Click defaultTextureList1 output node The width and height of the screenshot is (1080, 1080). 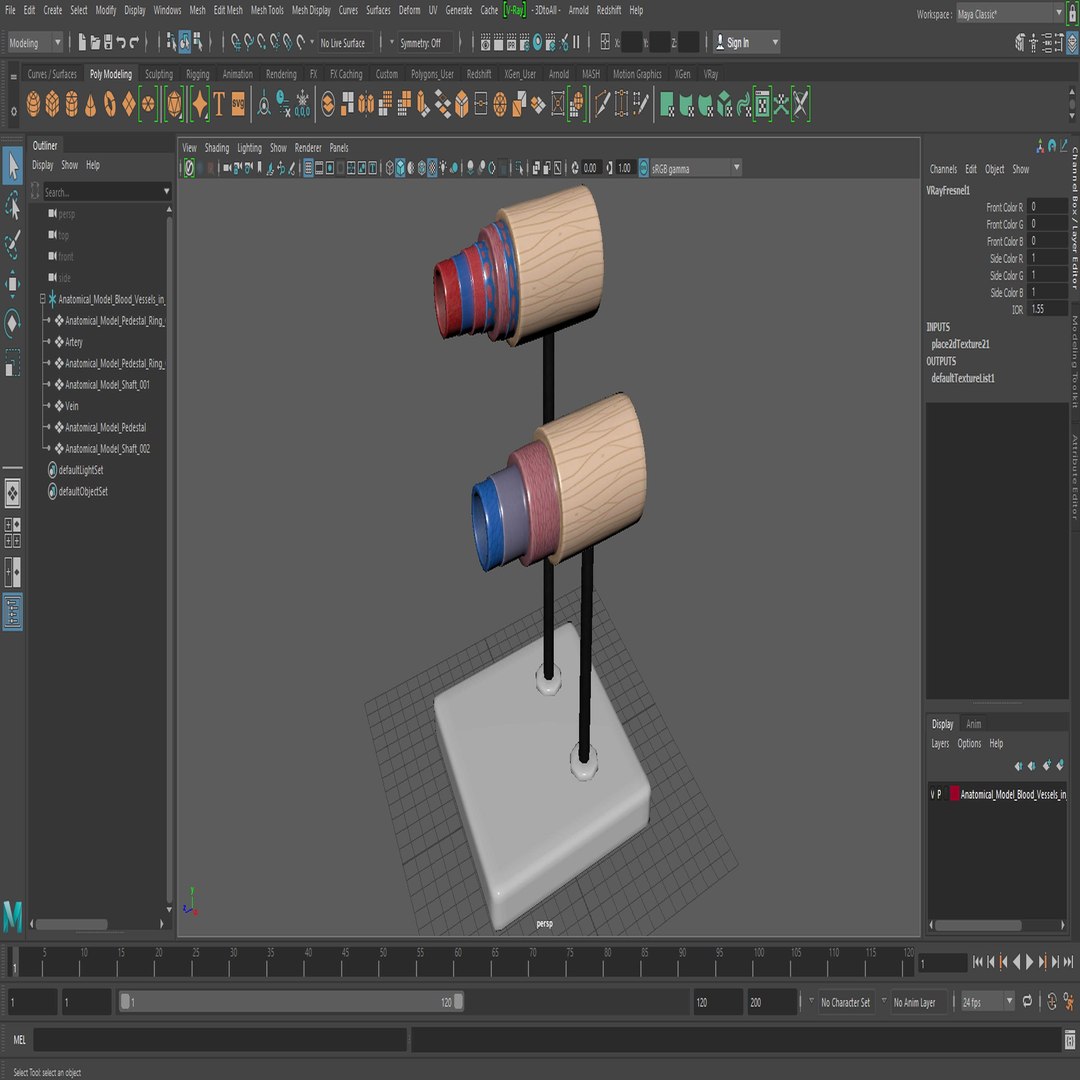(962, 377)
